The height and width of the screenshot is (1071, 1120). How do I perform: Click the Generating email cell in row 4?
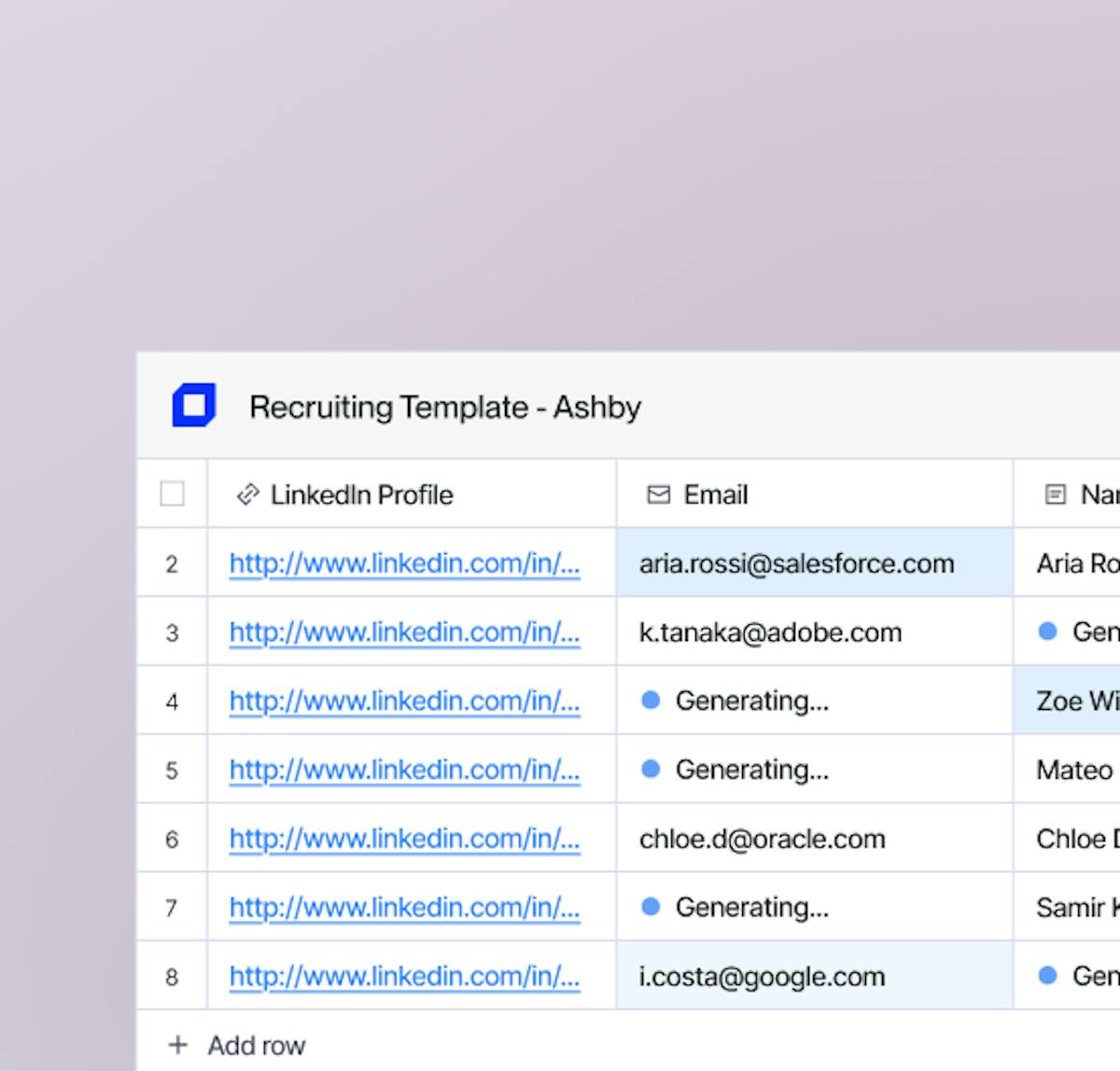pos(815,701)
